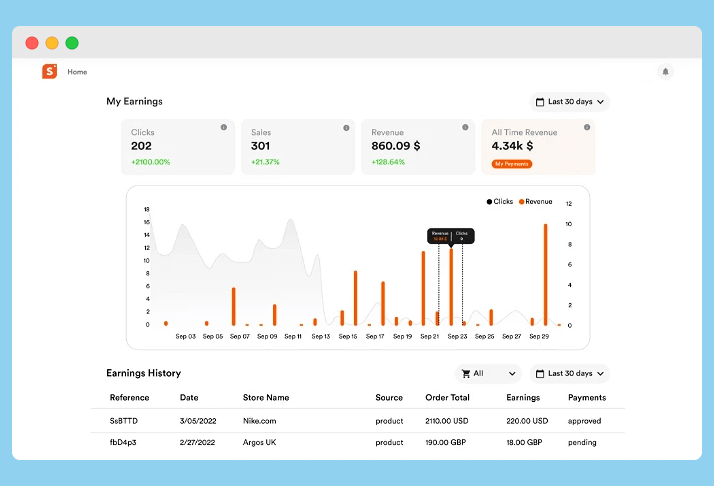The image size is (714, 486).
Task: Click order total 2110.00 USD
Action: tap(447, 421)
